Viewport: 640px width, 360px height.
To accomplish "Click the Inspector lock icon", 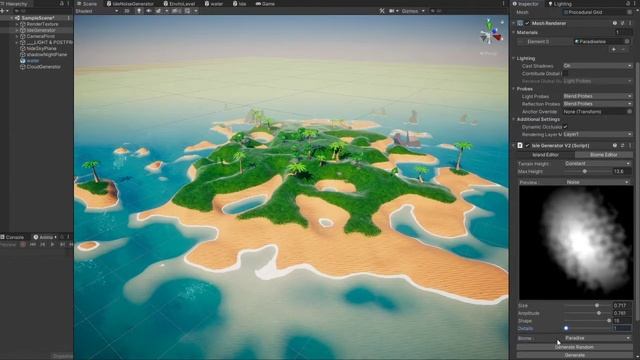I will click(628, 4).
